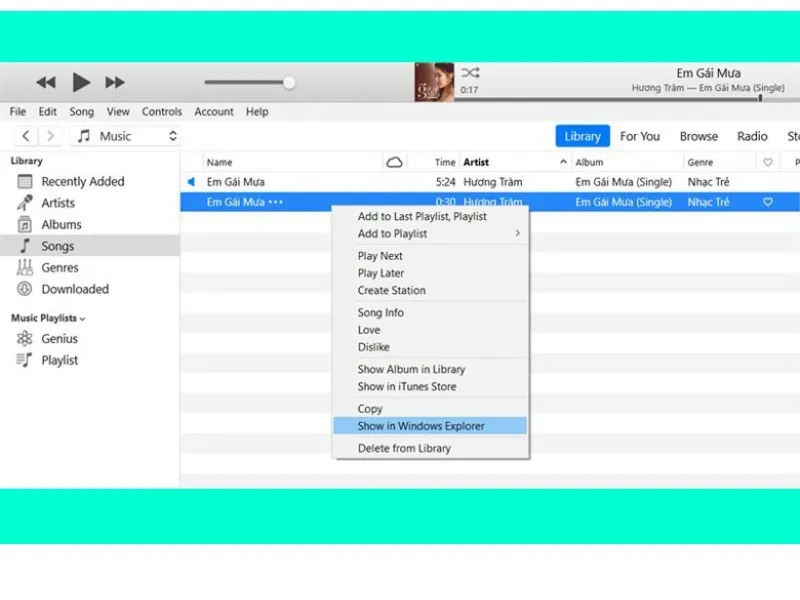
Task: Select Songs in the sidebar
Action: click(x=90, y=246)
